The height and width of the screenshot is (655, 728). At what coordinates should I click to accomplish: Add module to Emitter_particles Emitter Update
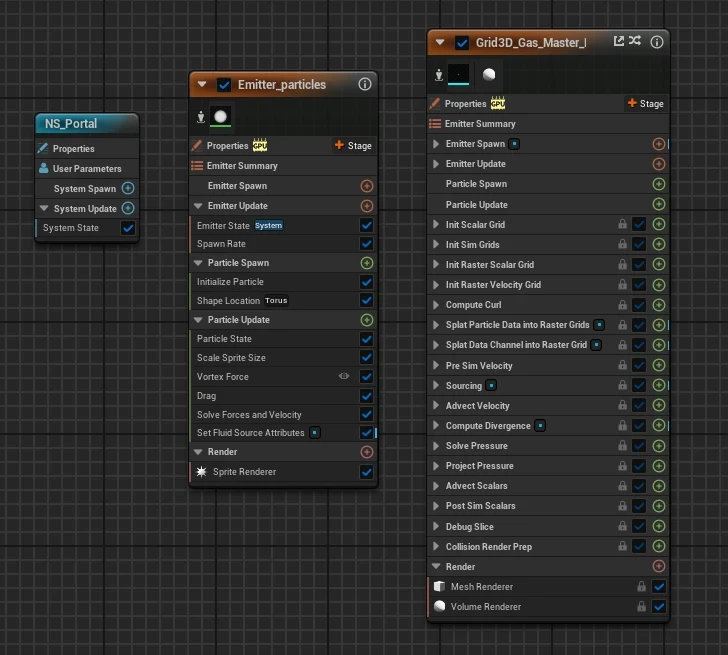tap(367, 206)
